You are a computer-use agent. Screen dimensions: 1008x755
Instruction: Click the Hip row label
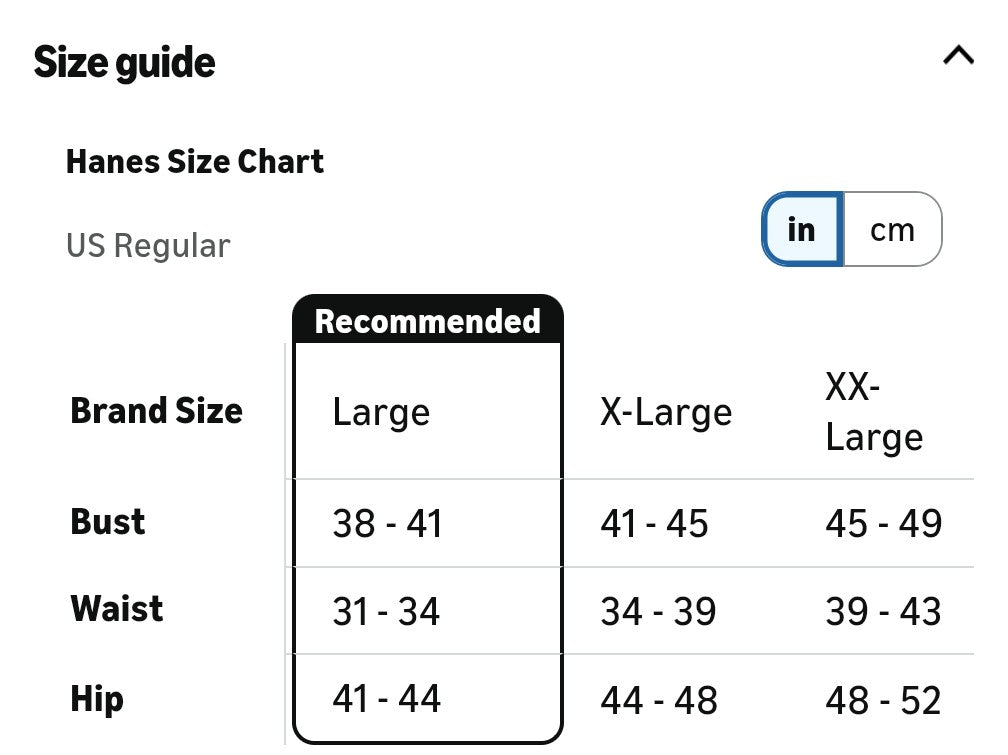tap(97, 698)
